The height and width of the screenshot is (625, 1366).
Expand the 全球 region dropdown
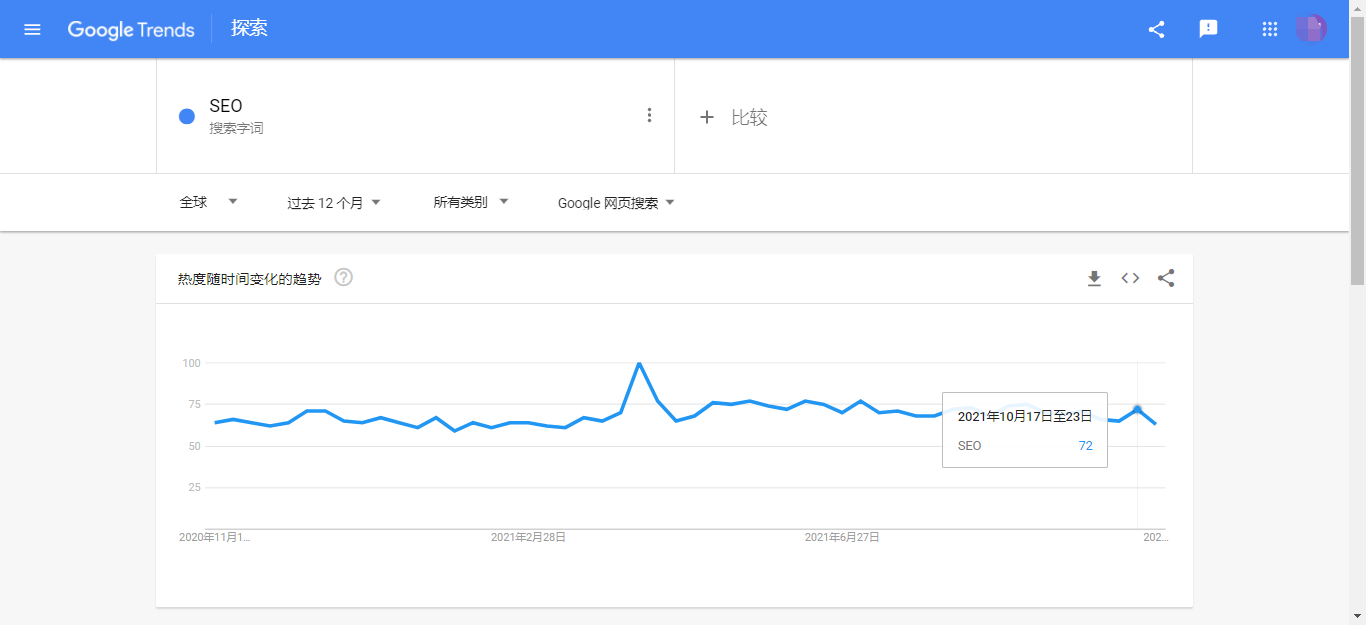(x=208, y=202)
